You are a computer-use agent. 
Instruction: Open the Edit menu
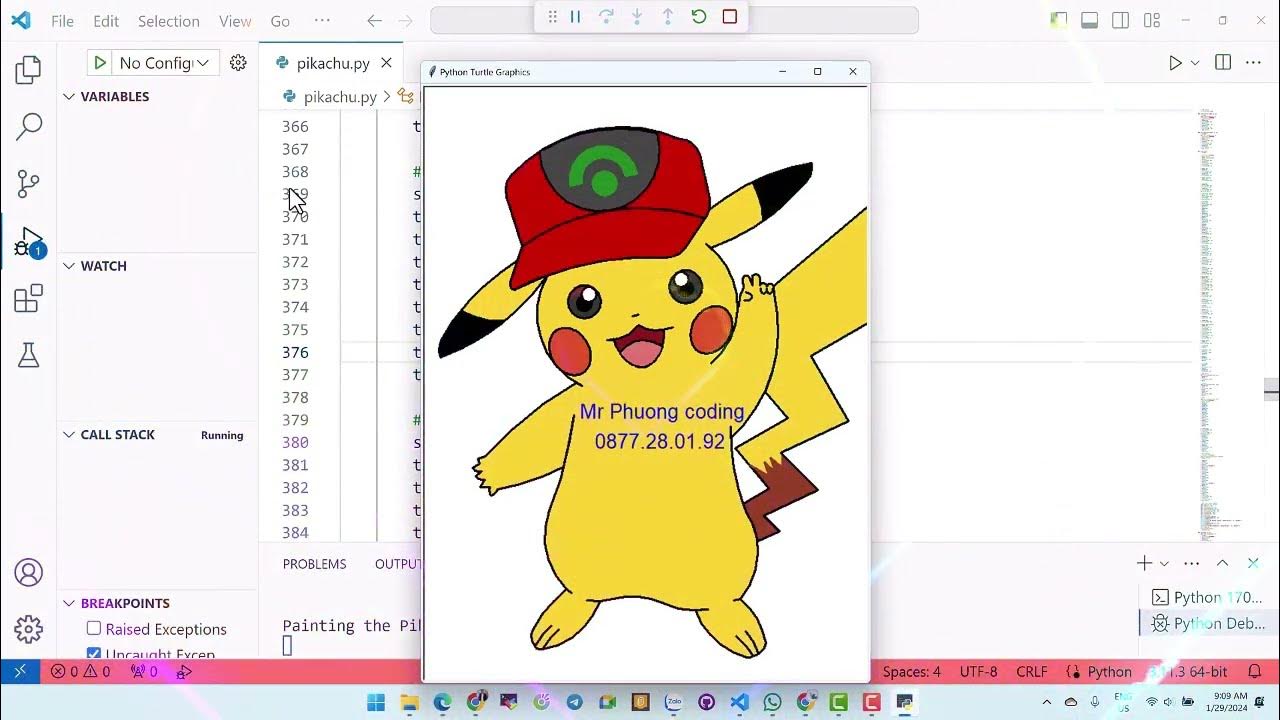point(106,21)
